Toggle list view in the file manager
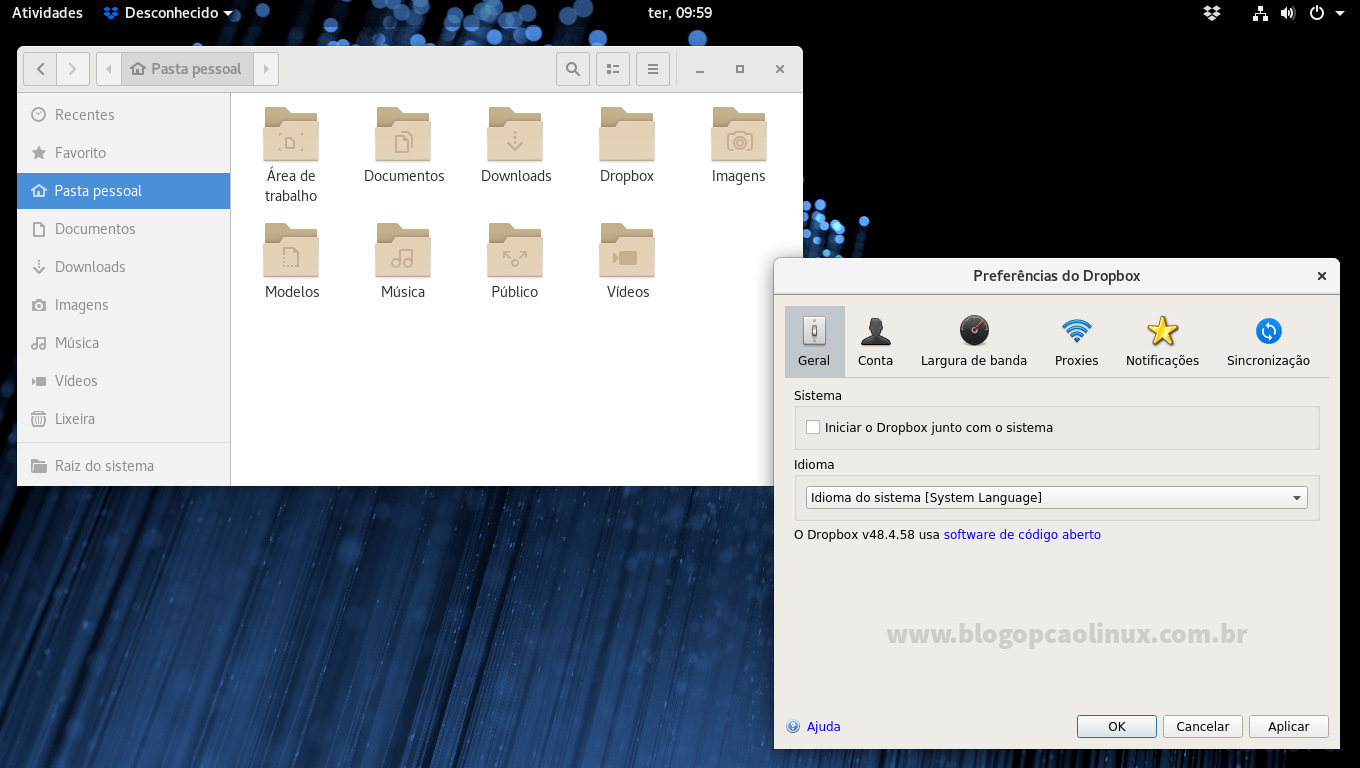The image size is (1360, 768). tap(613, 69)
